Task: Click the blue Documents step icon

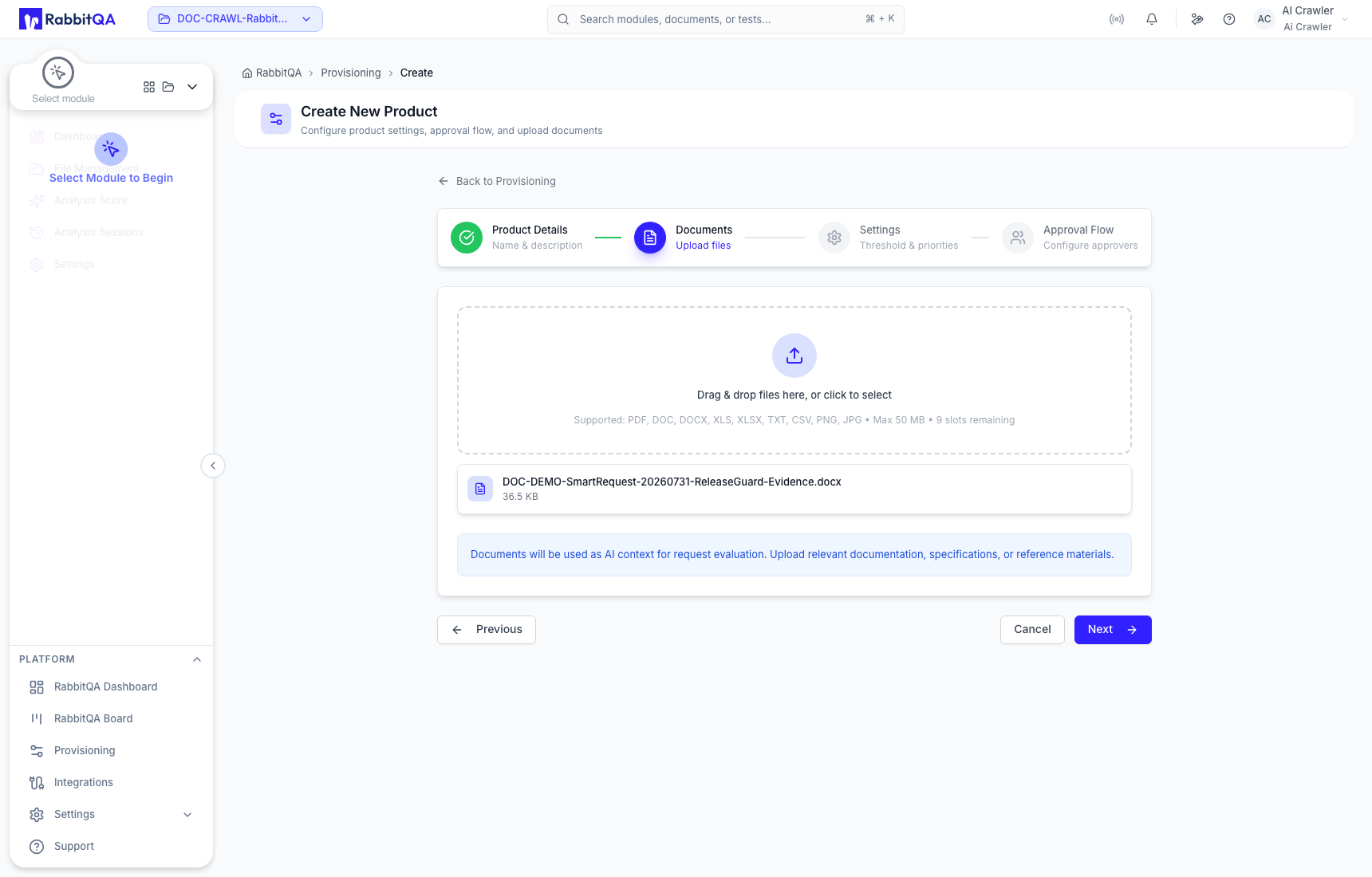Action: 650,238
